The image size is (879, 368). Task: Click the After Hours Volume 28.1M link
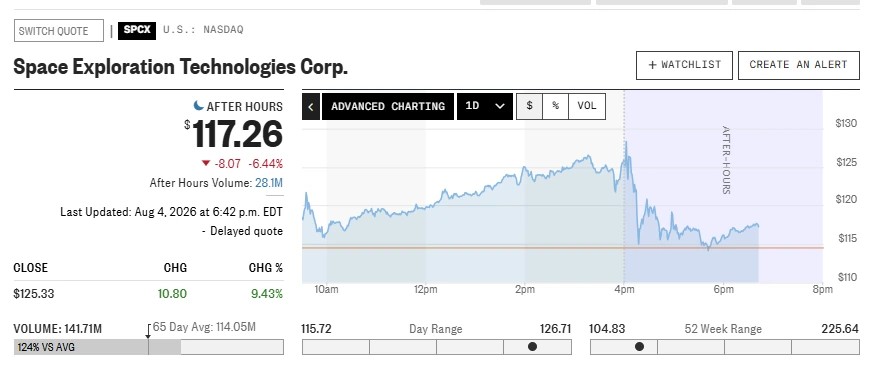pos(269,183)
